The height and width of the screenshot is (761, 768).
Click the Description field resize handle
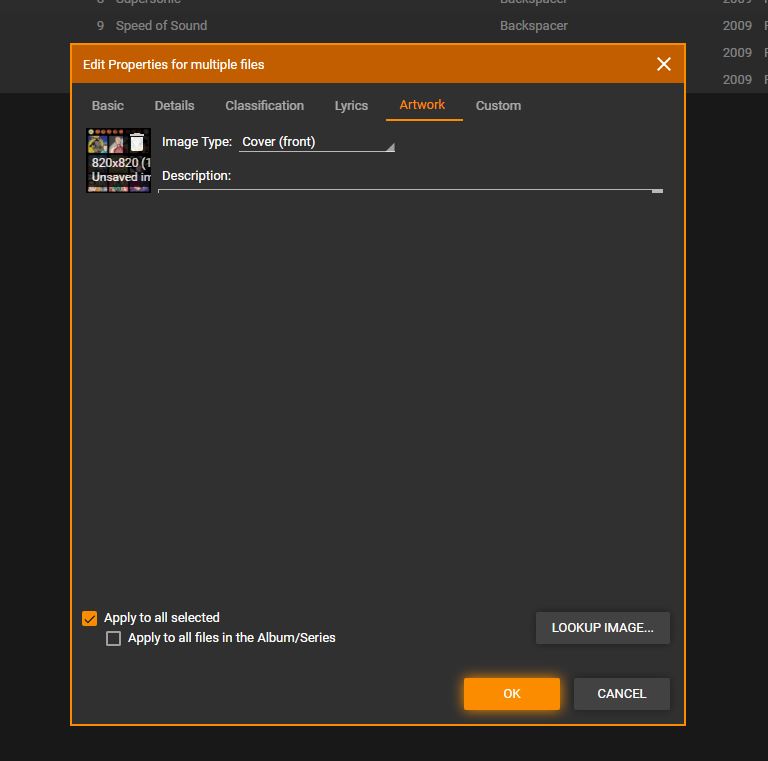(657, 190)
